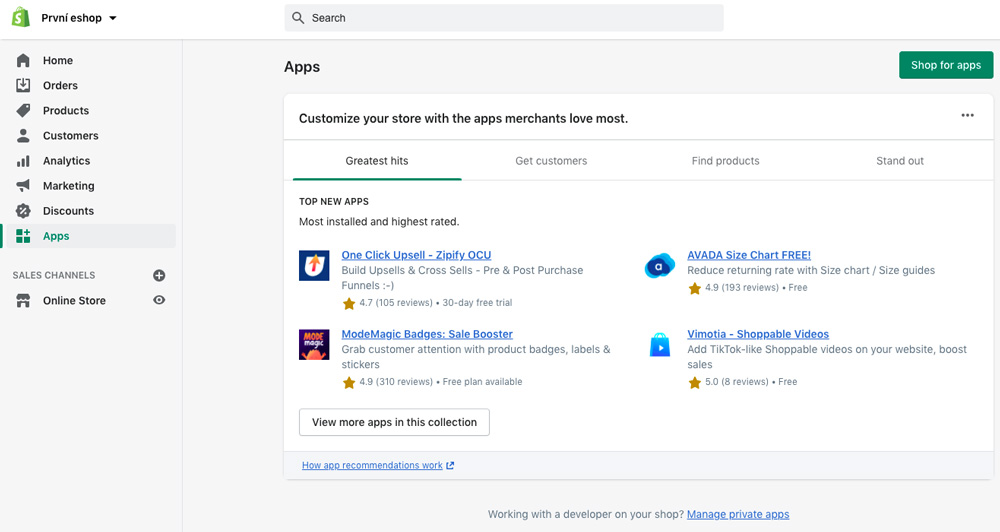Image resolution: width=1000 pixels, height=532 pixels.
Task: Click the search magnifier icon
Action: (298, 18)
